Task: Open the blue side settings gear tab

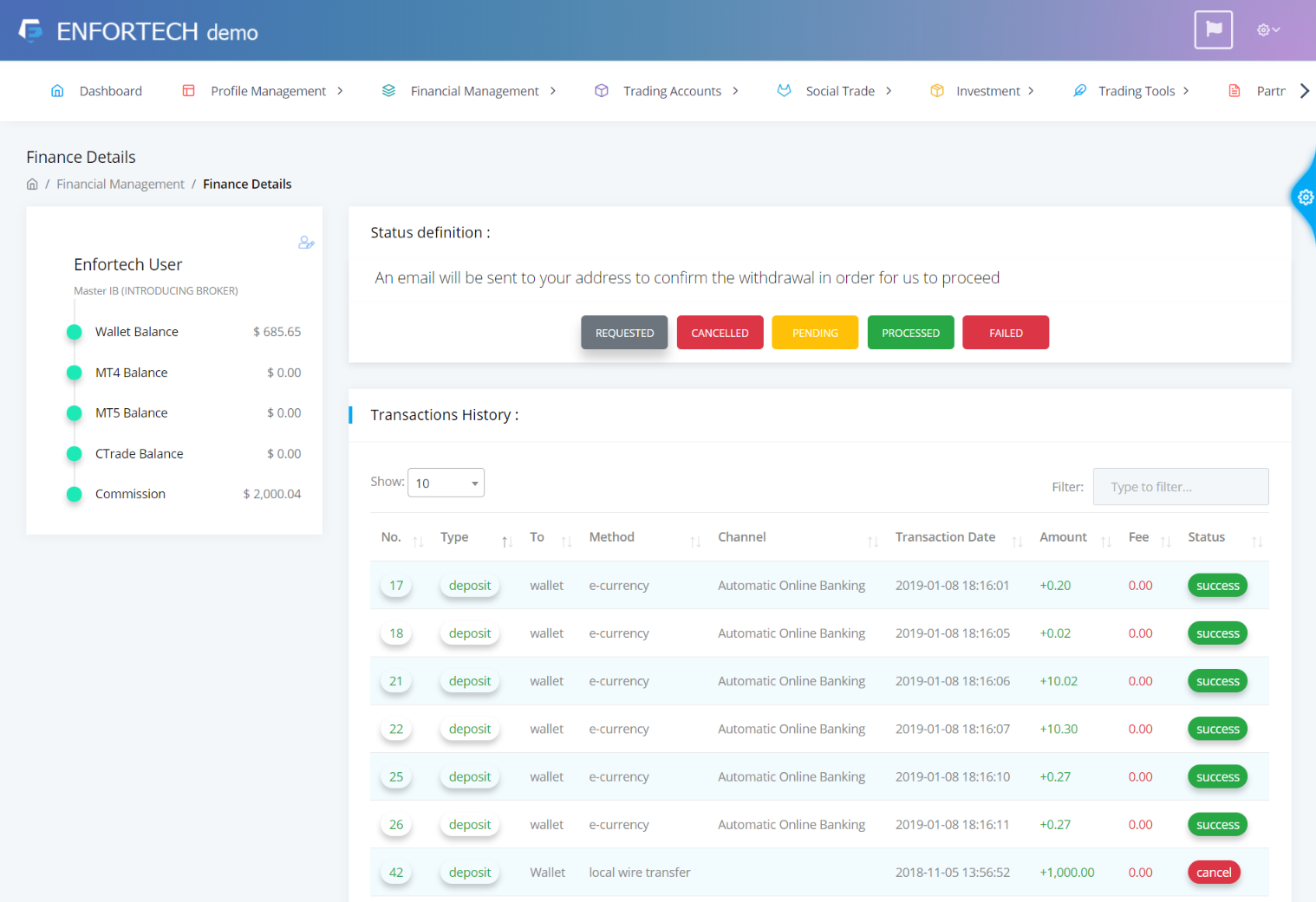Action: pos(1305,198)
